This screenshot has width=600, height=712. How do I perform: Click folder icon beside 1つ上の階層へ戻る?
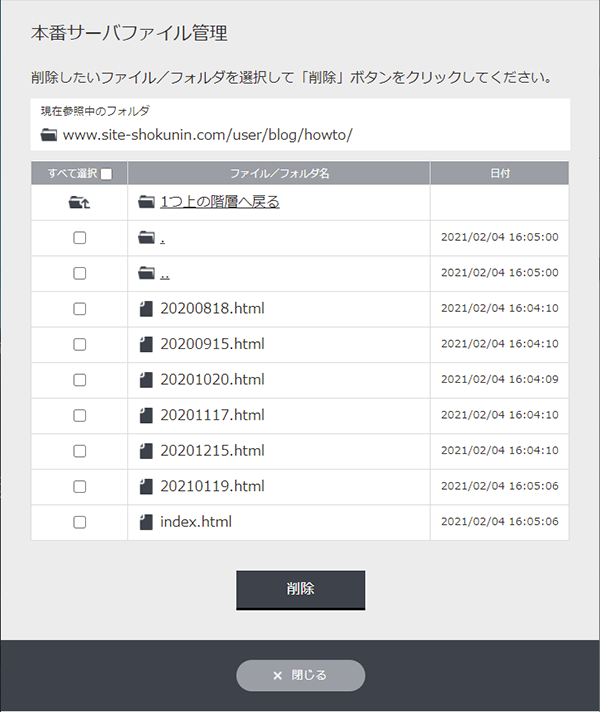(146, 202)
